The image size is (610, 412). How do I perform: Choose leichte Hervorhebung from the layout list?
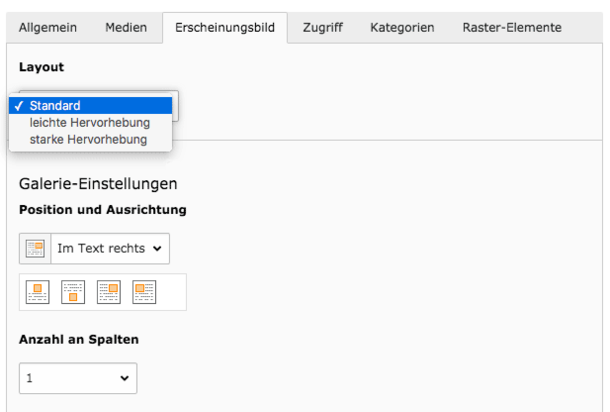point(90,123)
